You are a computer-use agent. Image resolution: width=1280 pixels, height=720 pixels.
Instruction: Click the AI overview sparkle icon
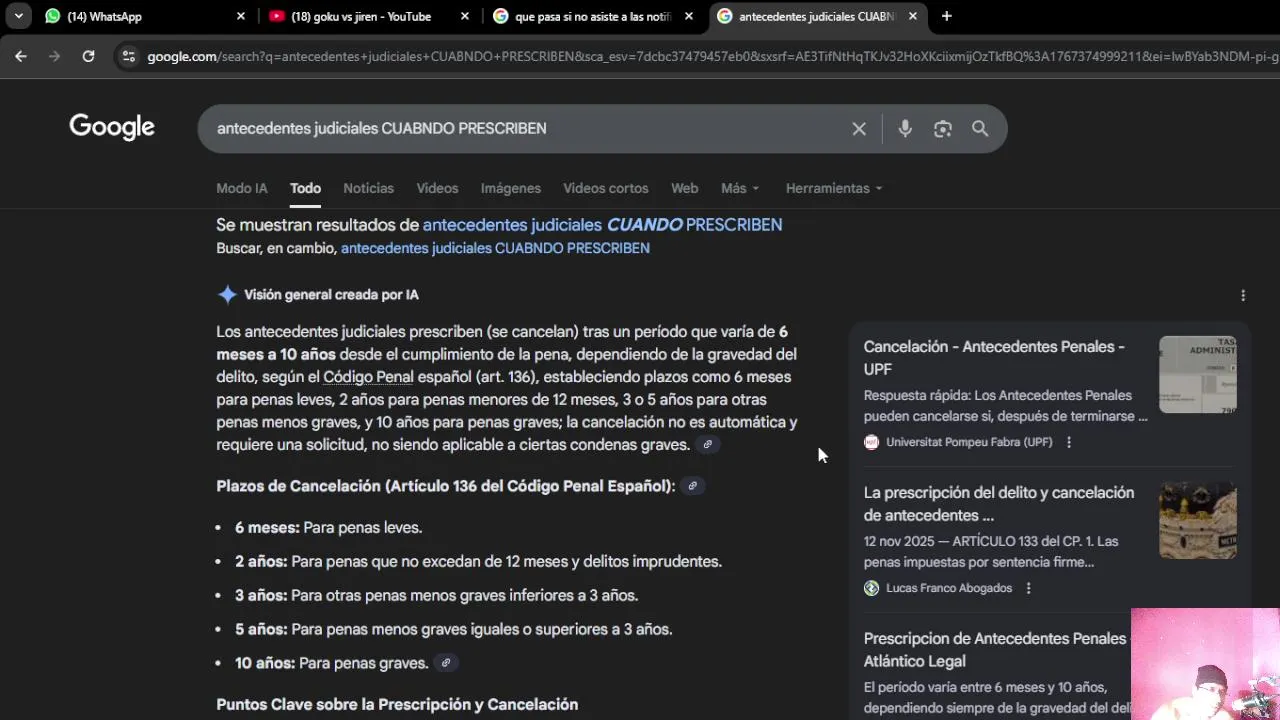point(227,294)
